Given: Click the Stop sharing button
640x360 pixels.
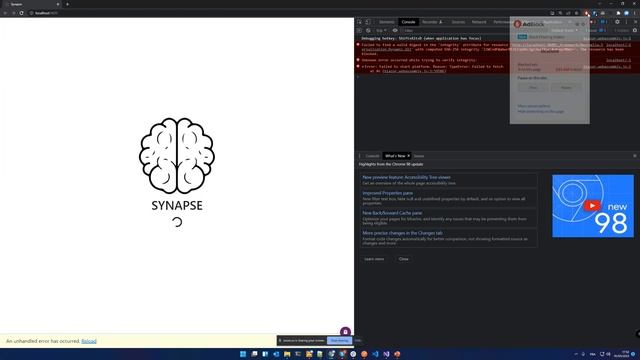Looking at the screenshot, I should [x=339, y=340].
